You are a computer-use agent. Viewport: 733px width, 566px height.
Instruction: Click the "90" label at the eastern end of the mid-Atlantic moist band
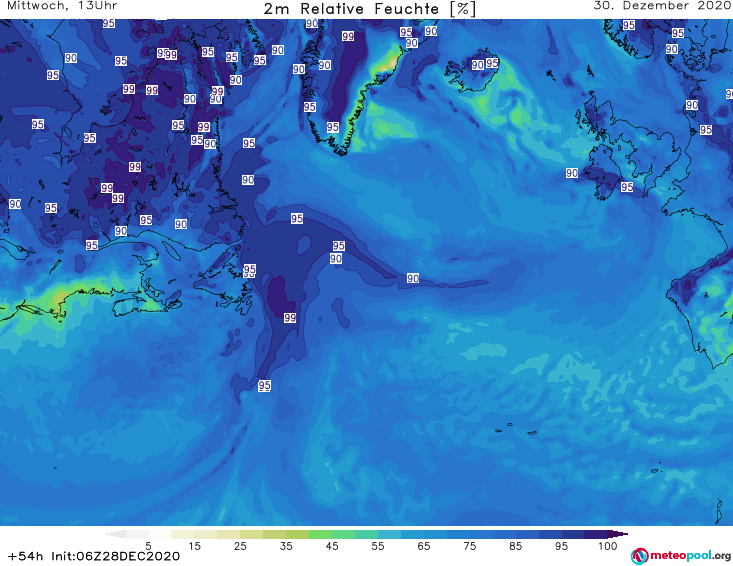click(413, 279)
